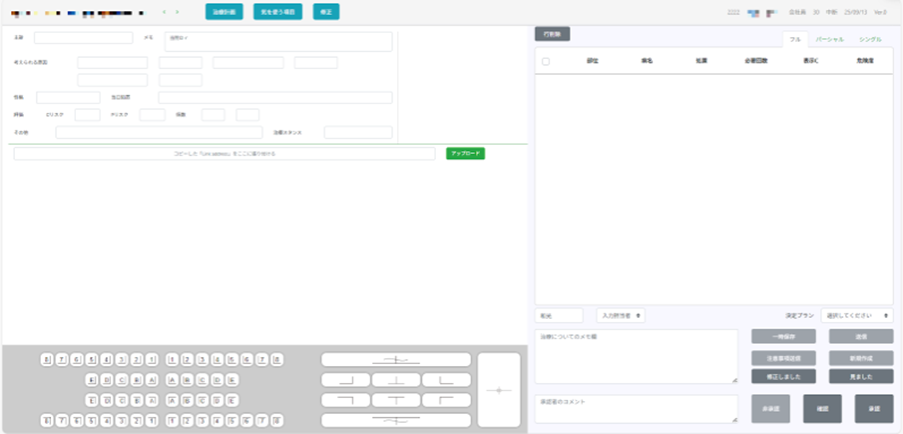Screen dimensions: 903x434
Task: Select the upper-right quadrant bracket (┘) button
Action: tap(345, 380)
